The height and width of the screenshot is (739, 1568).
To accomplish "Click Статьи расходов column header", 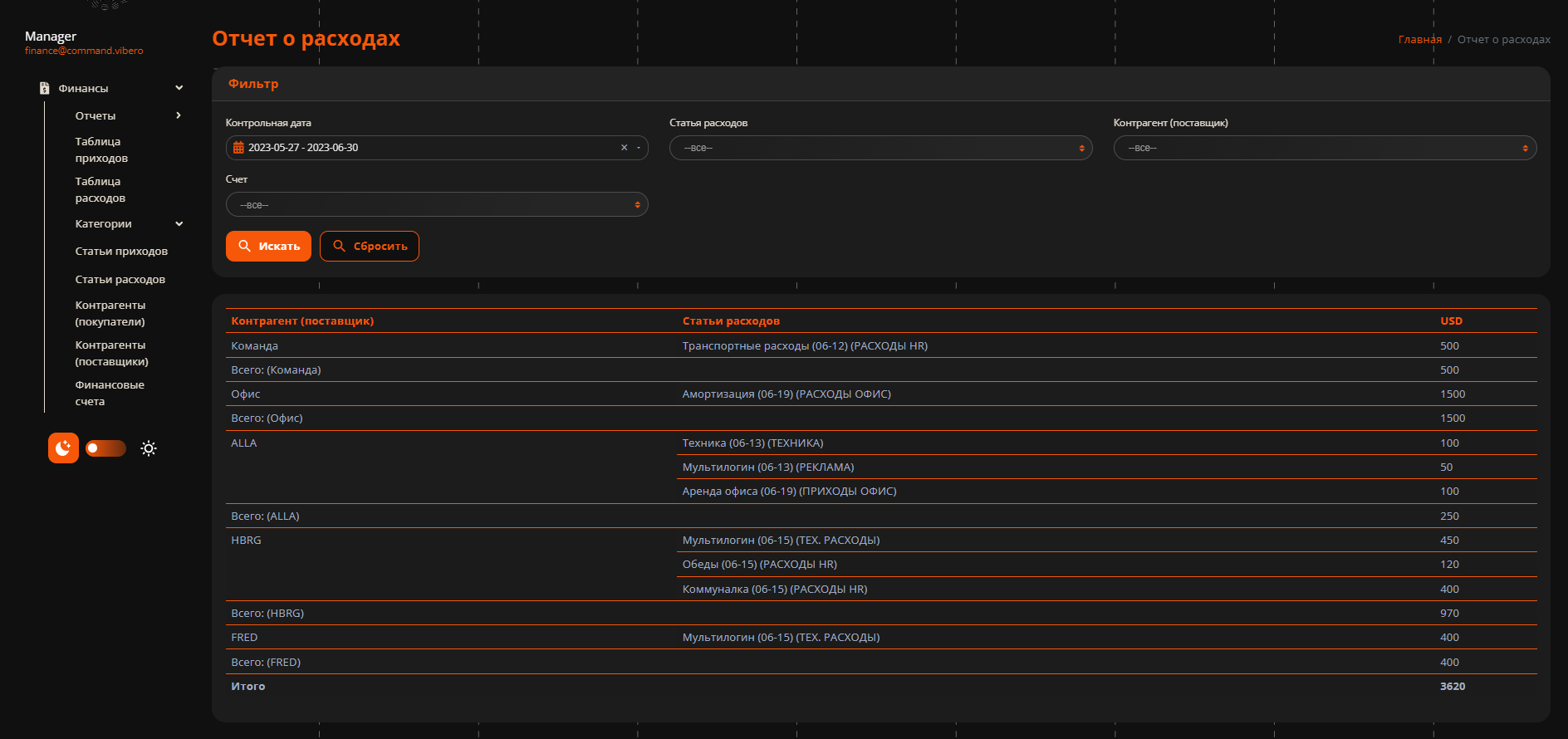I will [x=731, y=321].
